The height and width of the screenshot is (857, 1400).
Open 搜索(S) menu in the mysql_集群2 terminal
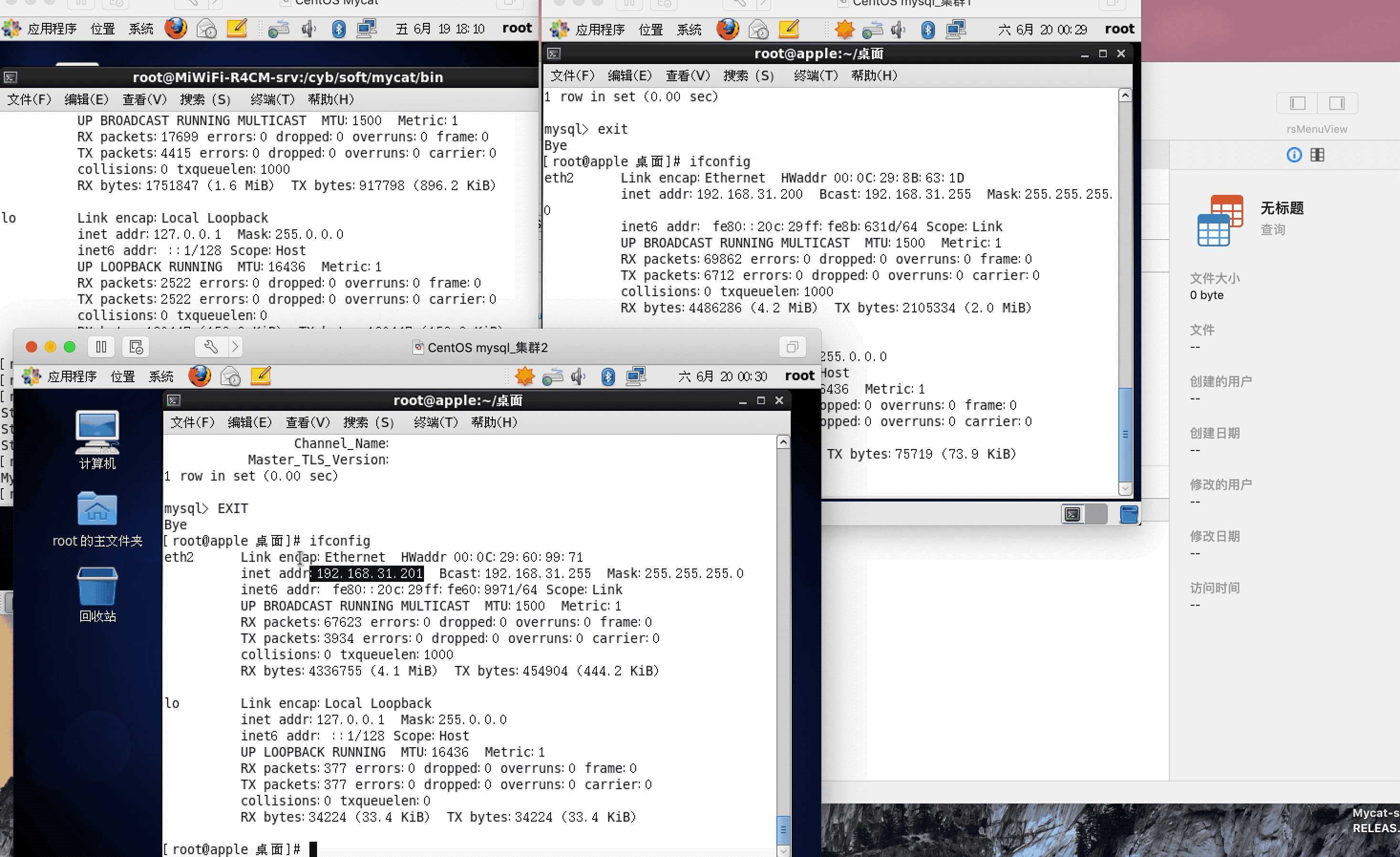[369, 422]
